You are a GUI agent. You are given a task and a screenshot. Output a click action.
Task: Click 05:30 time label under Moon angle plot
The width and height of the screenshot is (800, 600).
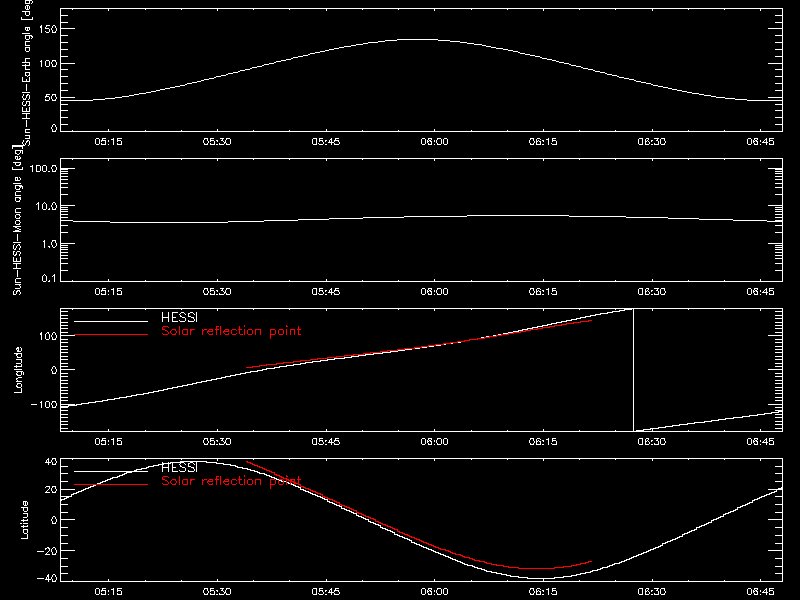coord(217,292)
